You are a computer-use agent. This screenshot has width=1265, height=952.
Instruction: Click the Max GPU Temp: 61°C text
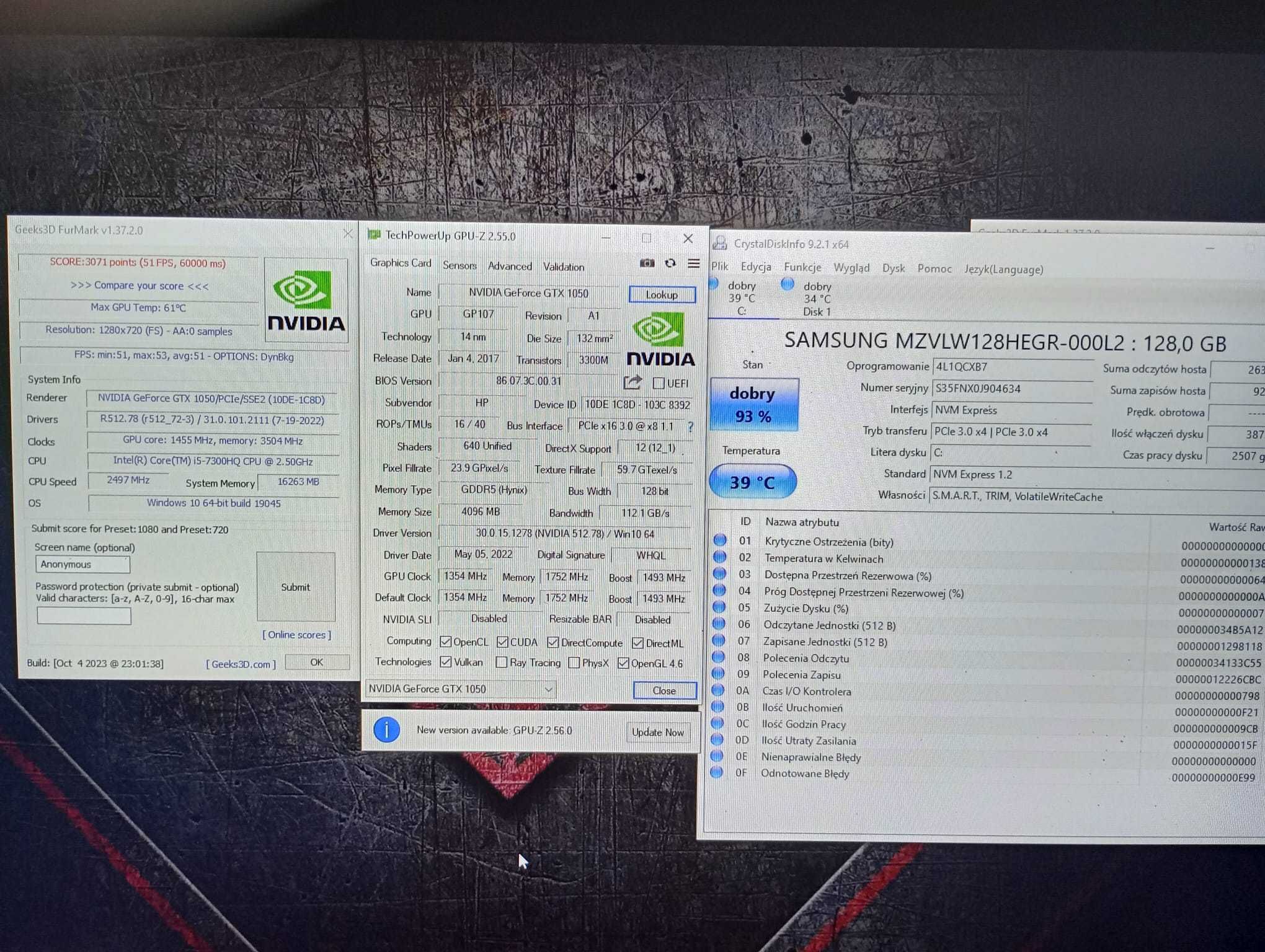[138, 307]
